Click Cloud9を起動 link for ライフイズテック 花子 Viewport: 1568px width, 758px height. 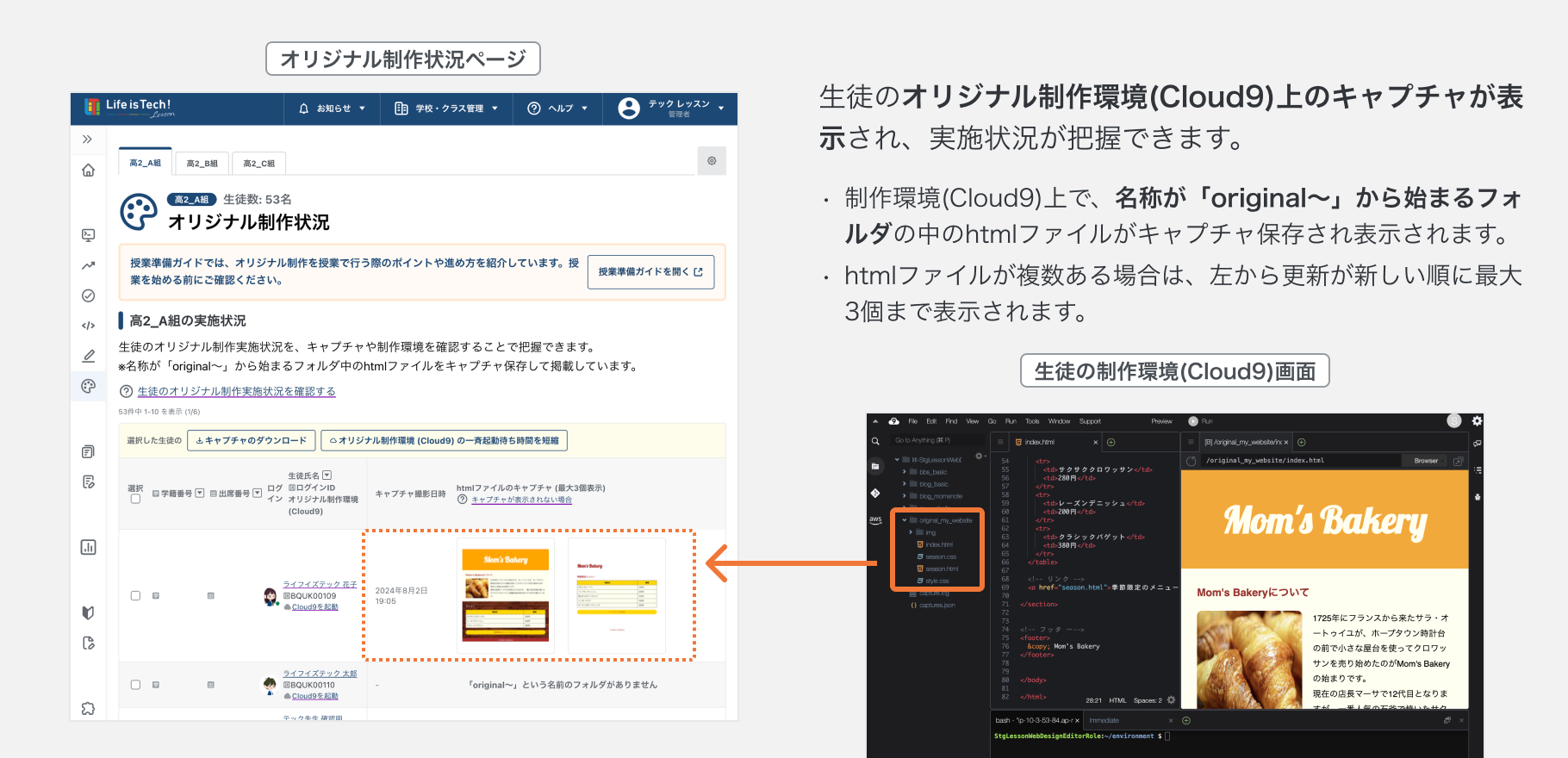(x=314, y=606)
